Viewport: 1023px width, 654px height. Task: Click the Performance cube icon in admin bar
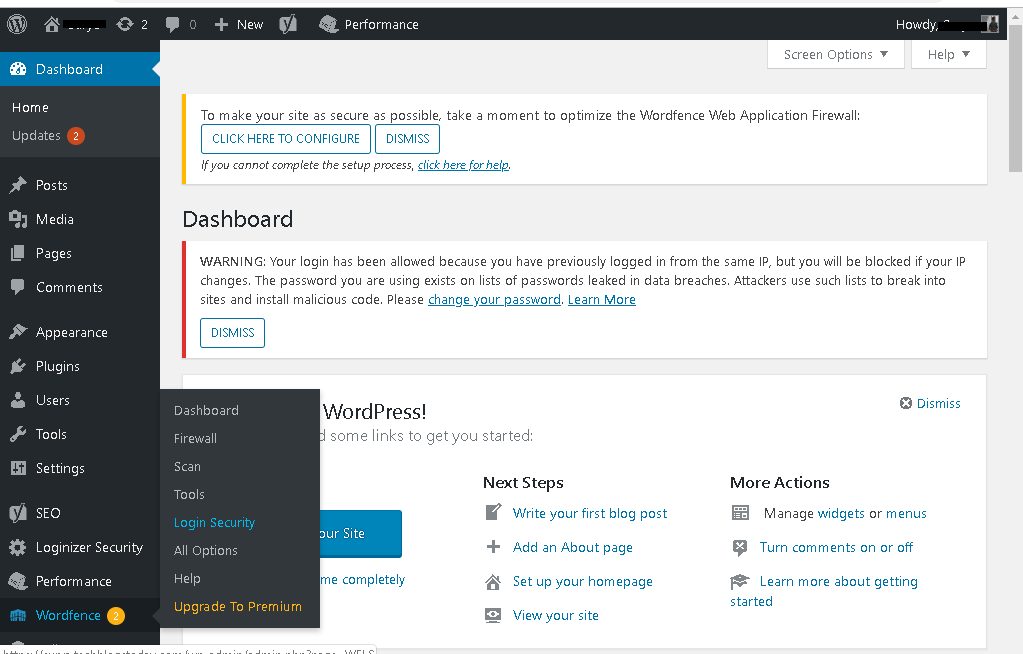328,24
